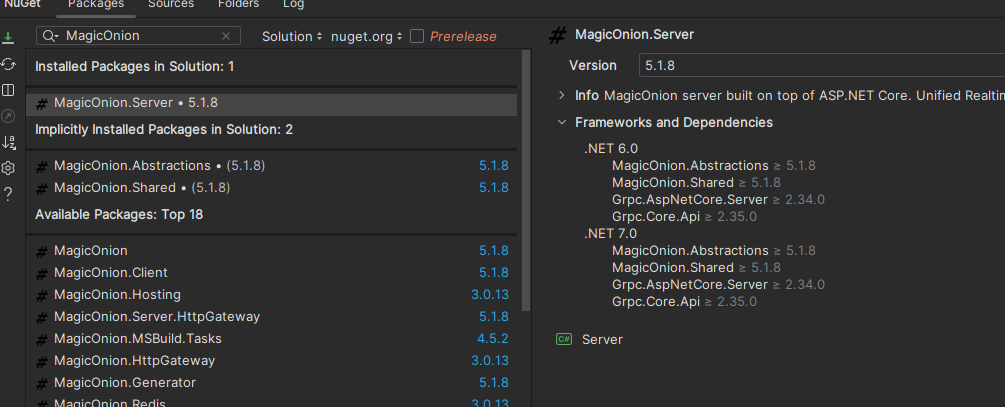Click the C# Server project icon

click(x=564, y=339)
